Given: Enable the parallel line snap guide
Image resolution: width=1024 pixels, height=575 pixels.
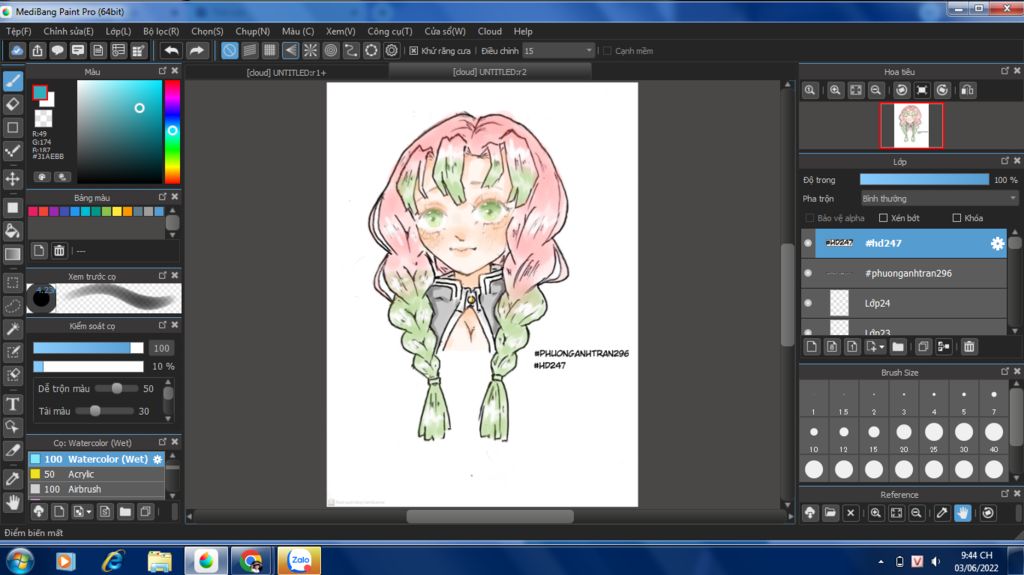Looking at the screenshot, I should [x=249, y=50].
